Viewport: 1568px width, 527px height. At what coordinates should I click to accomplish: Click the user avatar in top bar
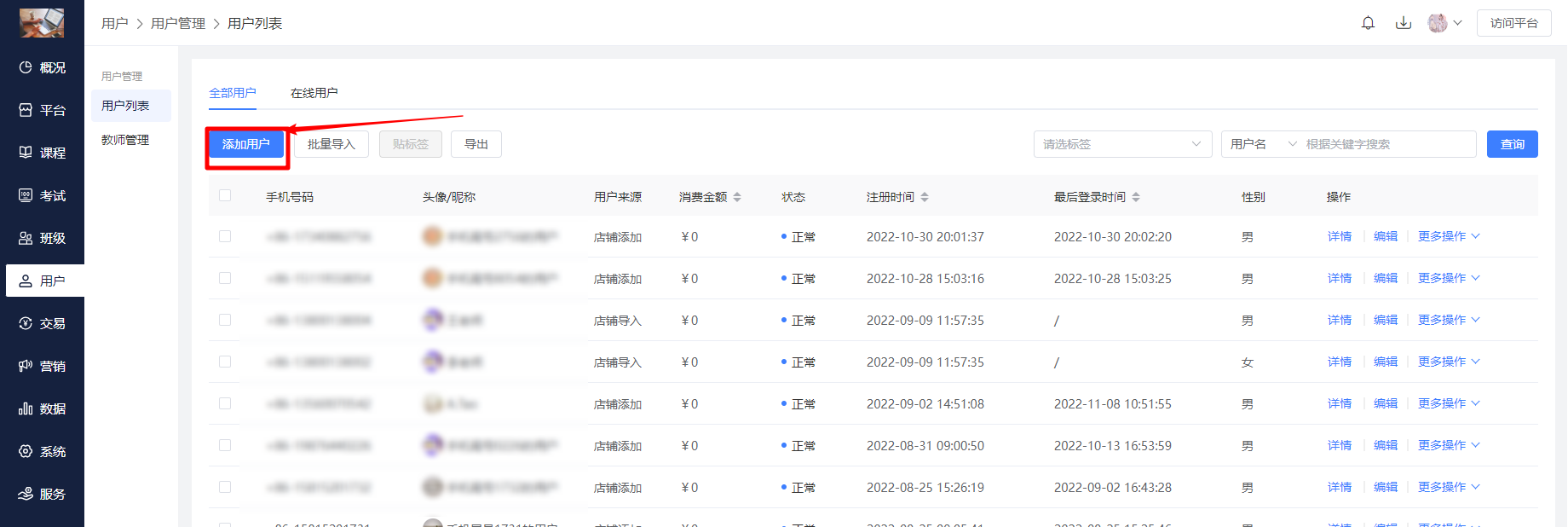[1438, 23]
